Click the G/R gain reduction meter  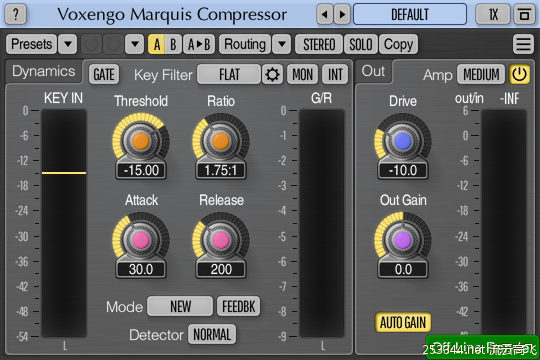click(x=322, y=223)
